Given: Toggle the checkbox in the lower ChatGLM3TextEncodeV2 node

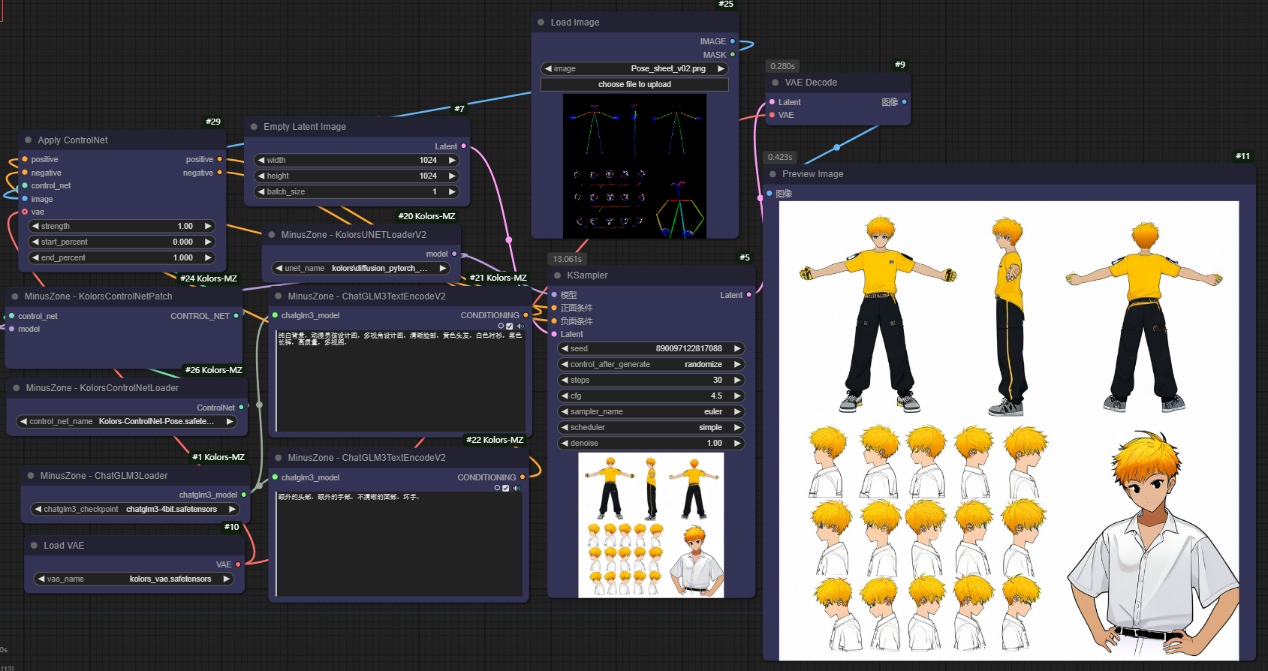Looking at the screenshot, I should (507, 488).
